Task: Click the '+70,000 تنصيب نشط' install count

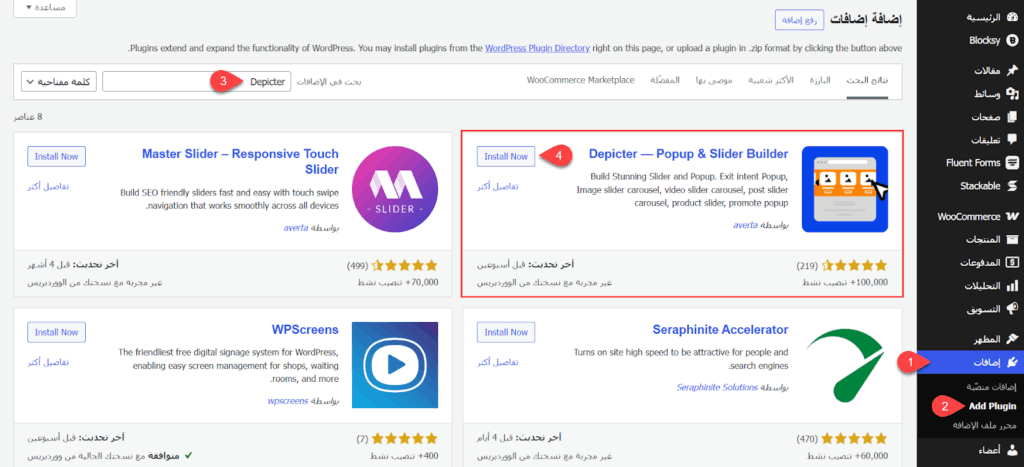Action: [x=397, y=283]
